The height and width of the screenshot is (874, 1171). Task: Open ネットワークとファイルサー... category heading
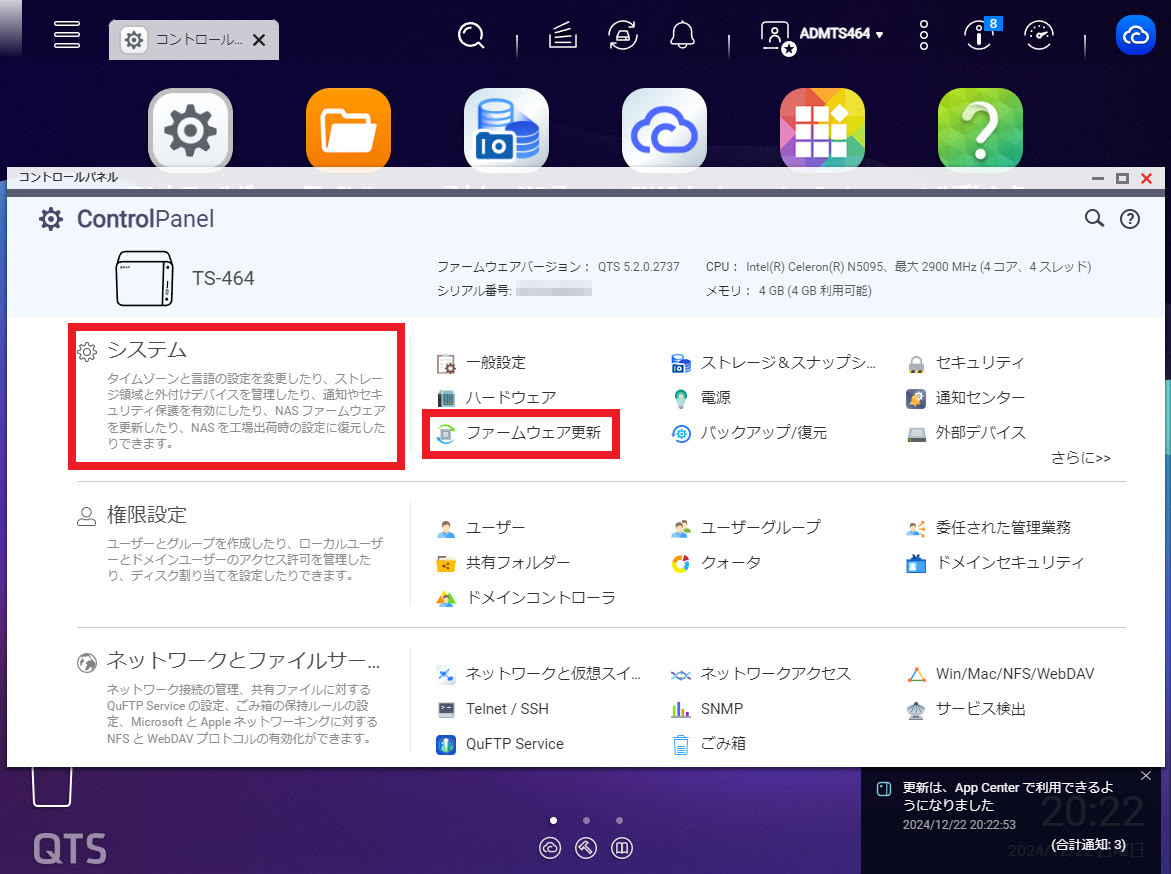(x=243, y=660)
